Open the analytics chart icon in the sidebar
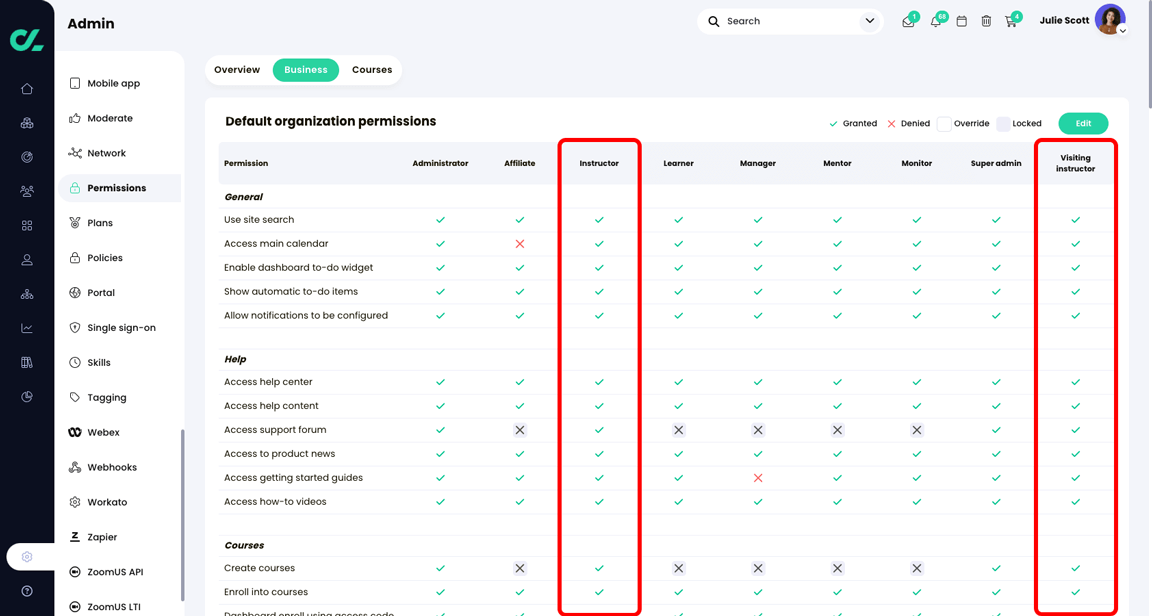This screenshot has height=616, width=1152. coord(27,327)
